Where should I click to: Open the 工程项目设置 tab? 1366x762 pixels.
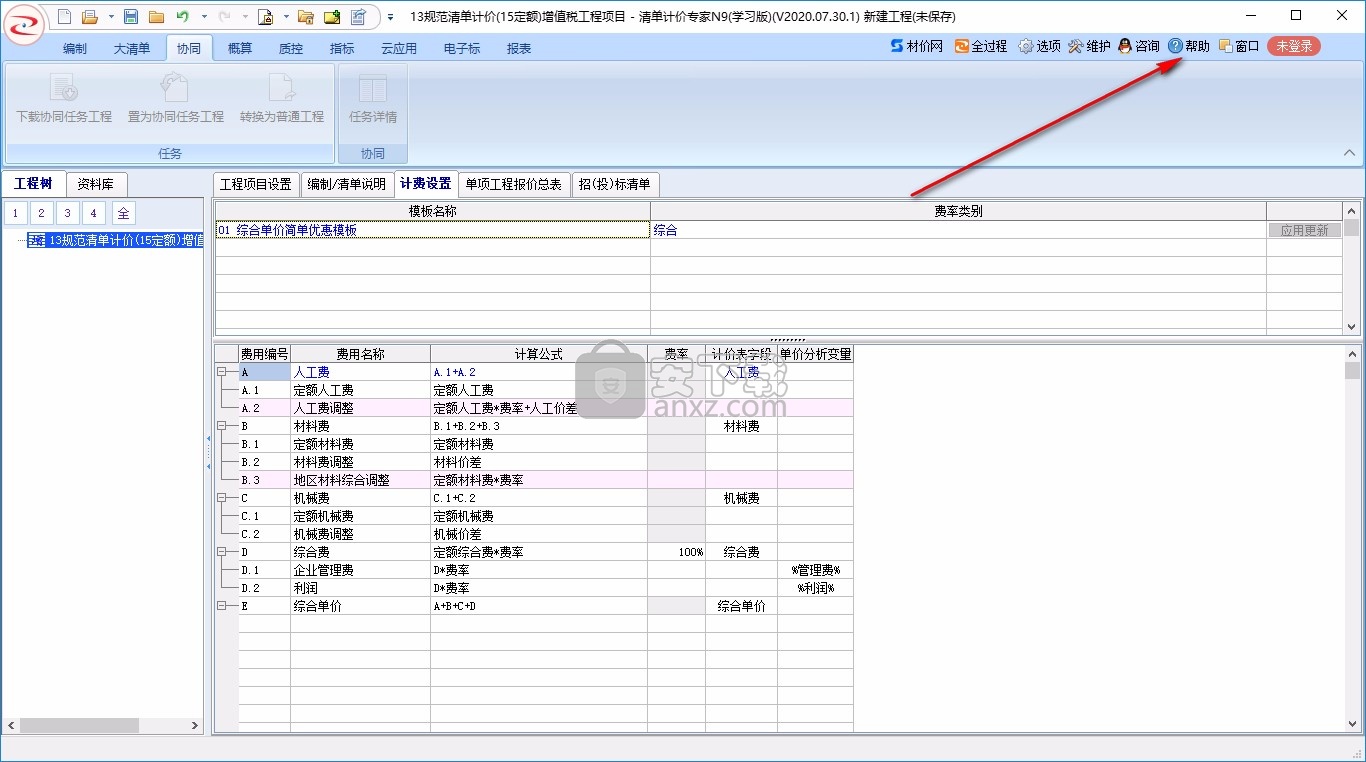(x=256, y=184)
